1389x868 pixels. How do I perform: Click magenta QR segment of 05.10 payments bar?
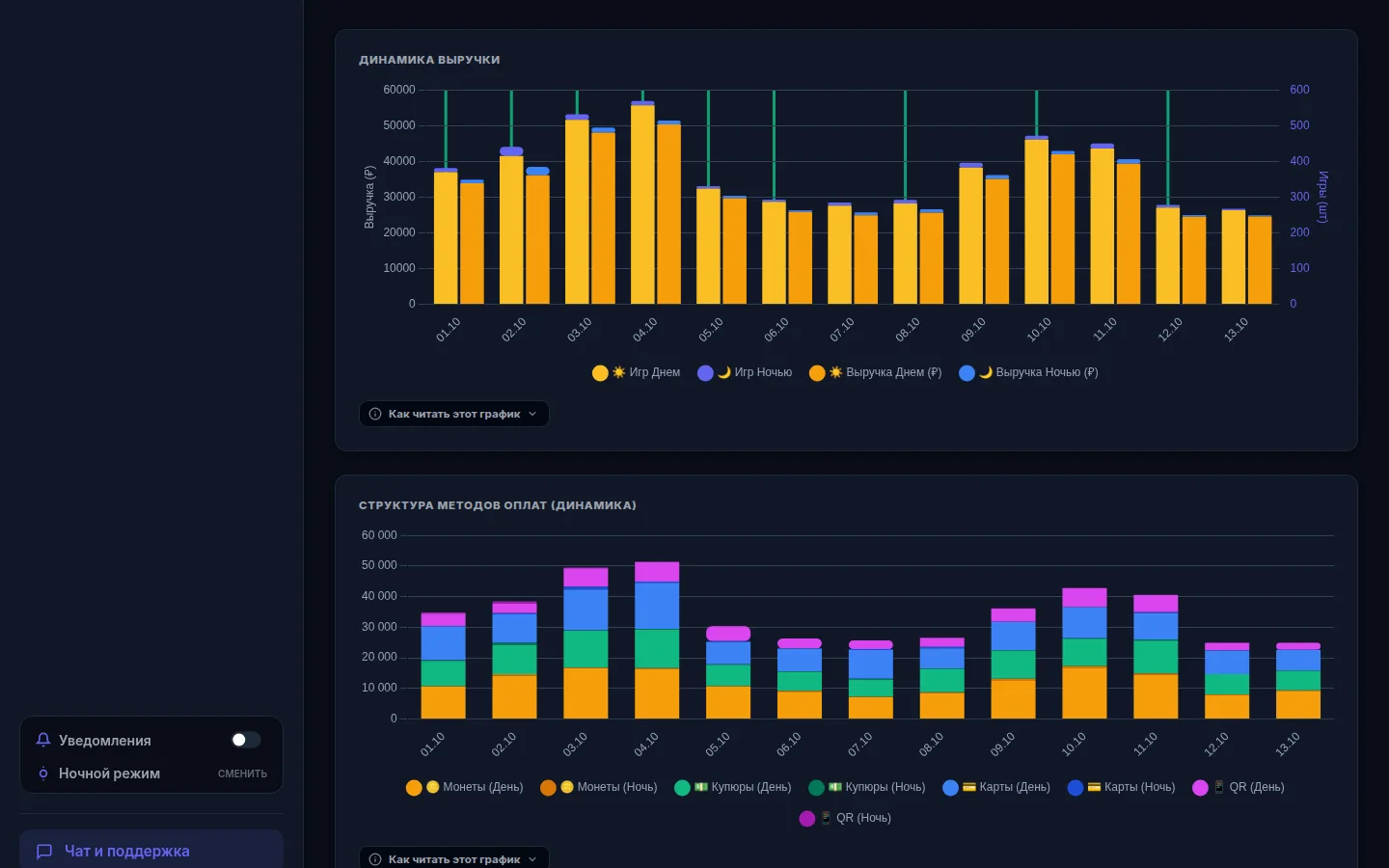pyautogui.click(x=728, y=634)
